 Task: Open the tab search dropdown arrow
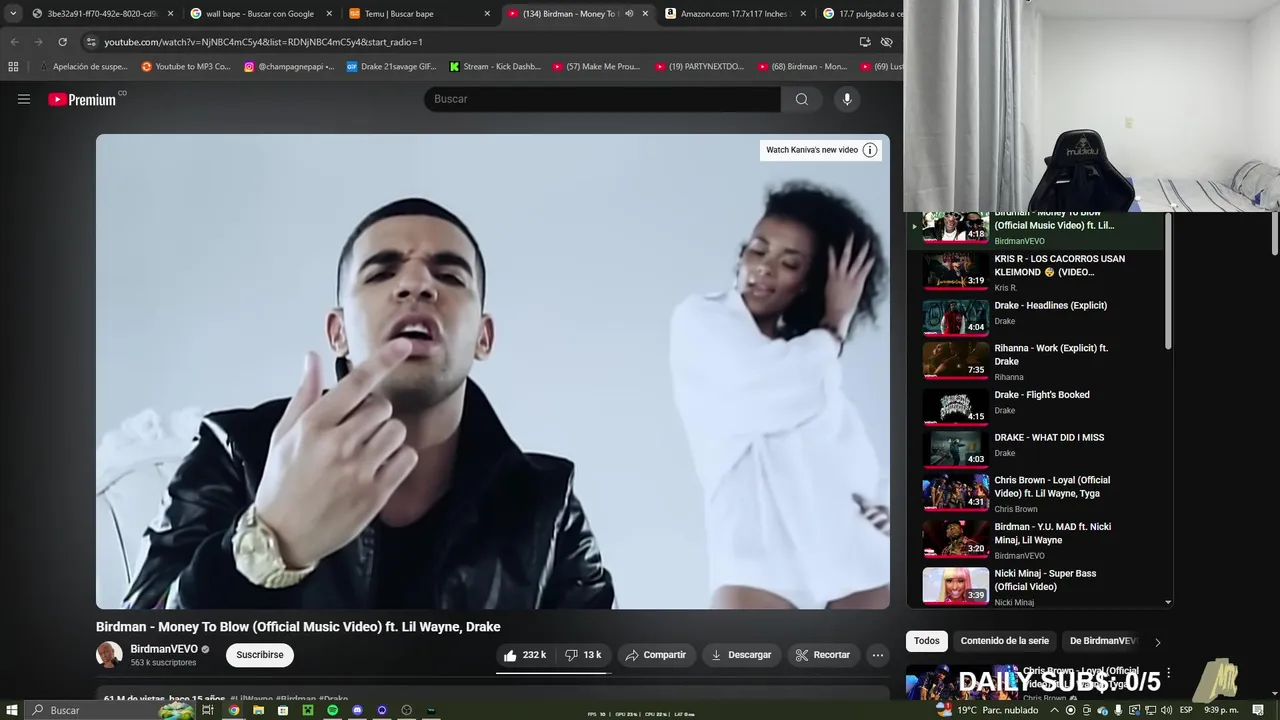point(13,13)
